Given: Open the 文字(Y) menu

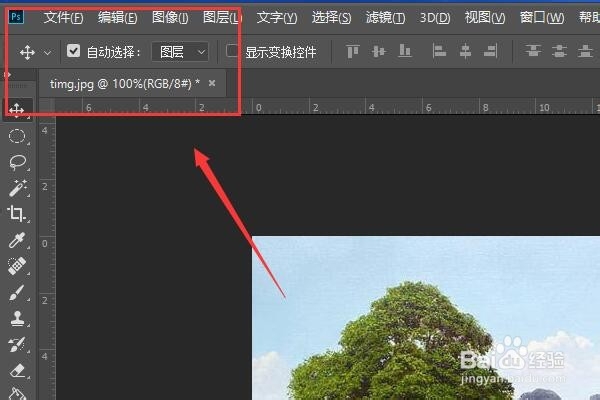Looking at the screenshot, I should [277, 18].
